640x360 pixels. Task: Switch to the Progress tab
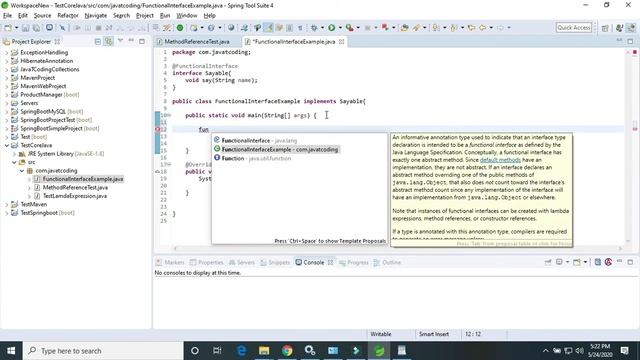point(354,262)
